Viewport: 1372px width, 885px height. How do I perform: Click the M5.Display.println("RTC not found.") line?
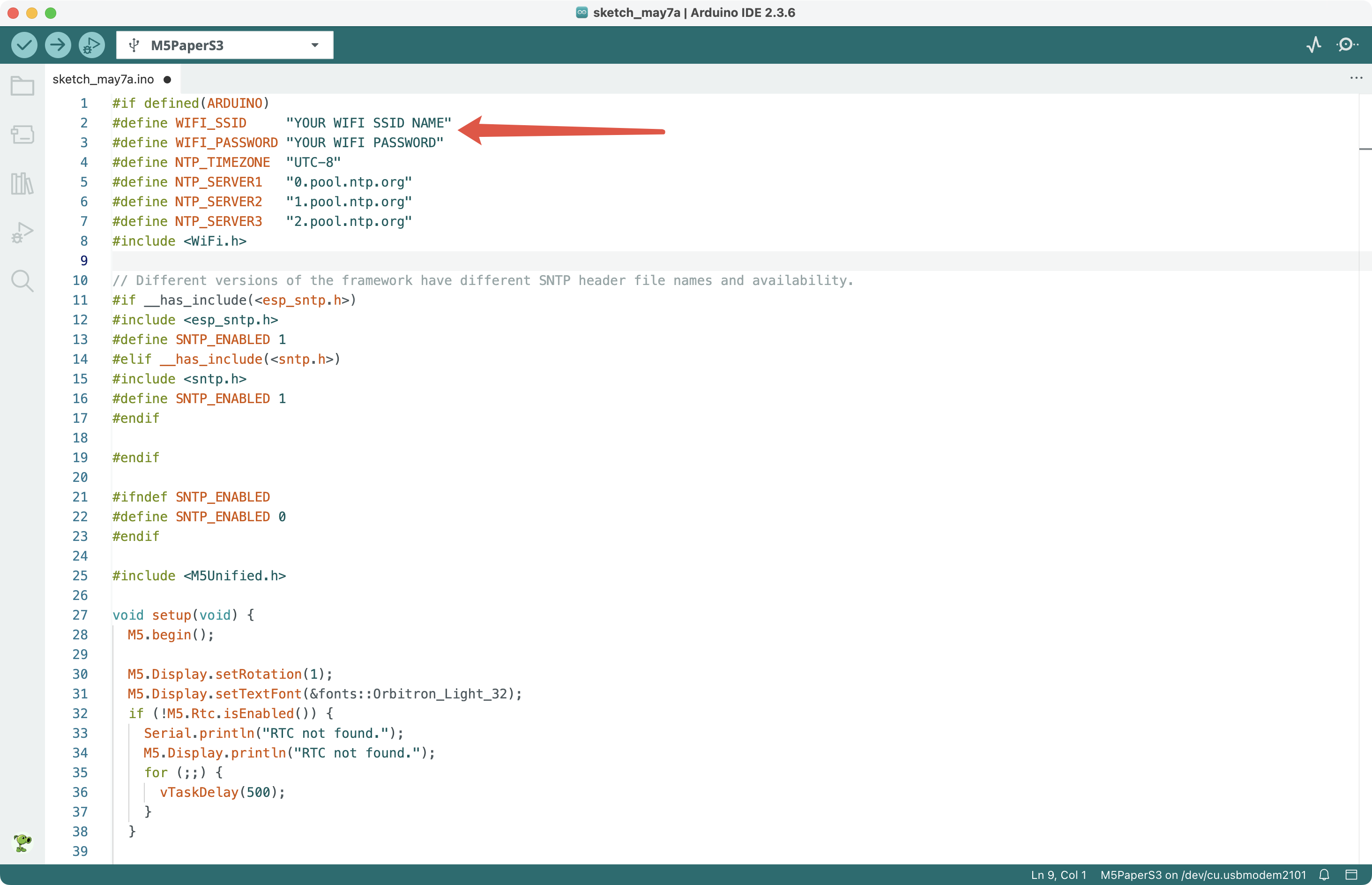tap(290, 753)
